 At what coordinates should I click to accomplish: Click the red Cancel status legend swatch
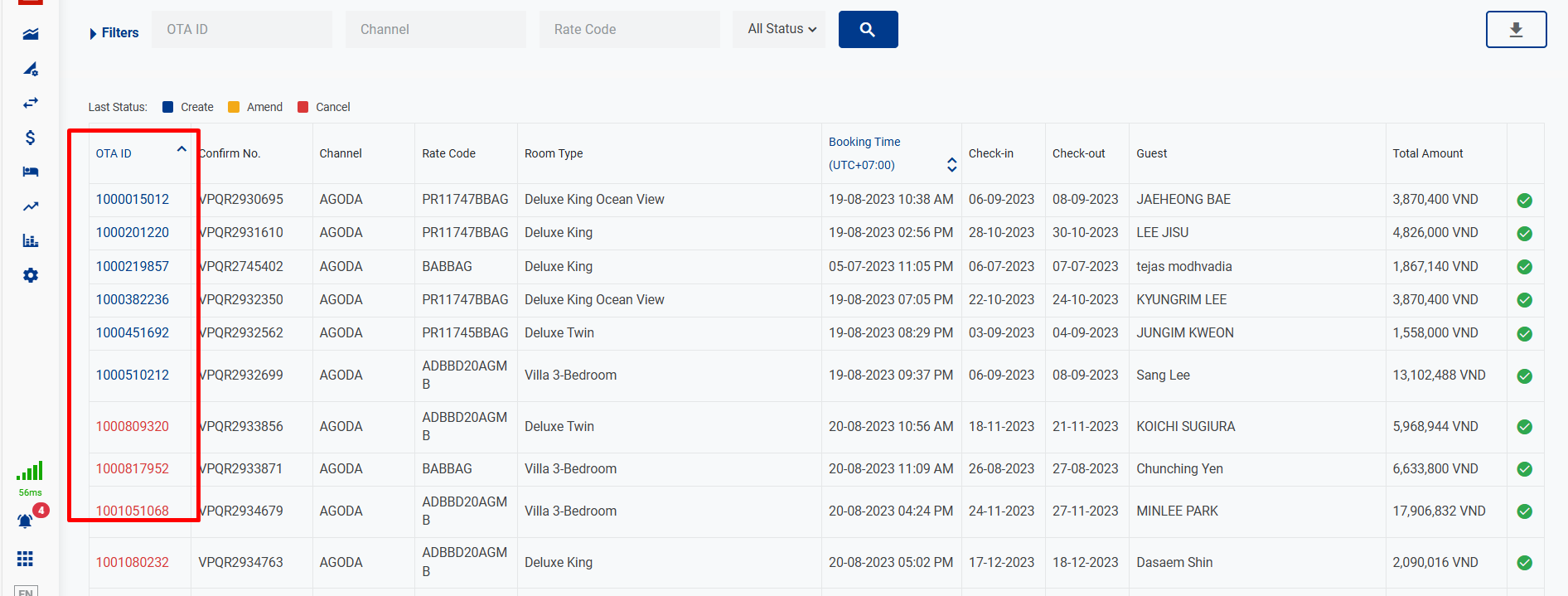pyautogui.click(x=303, y=107)
